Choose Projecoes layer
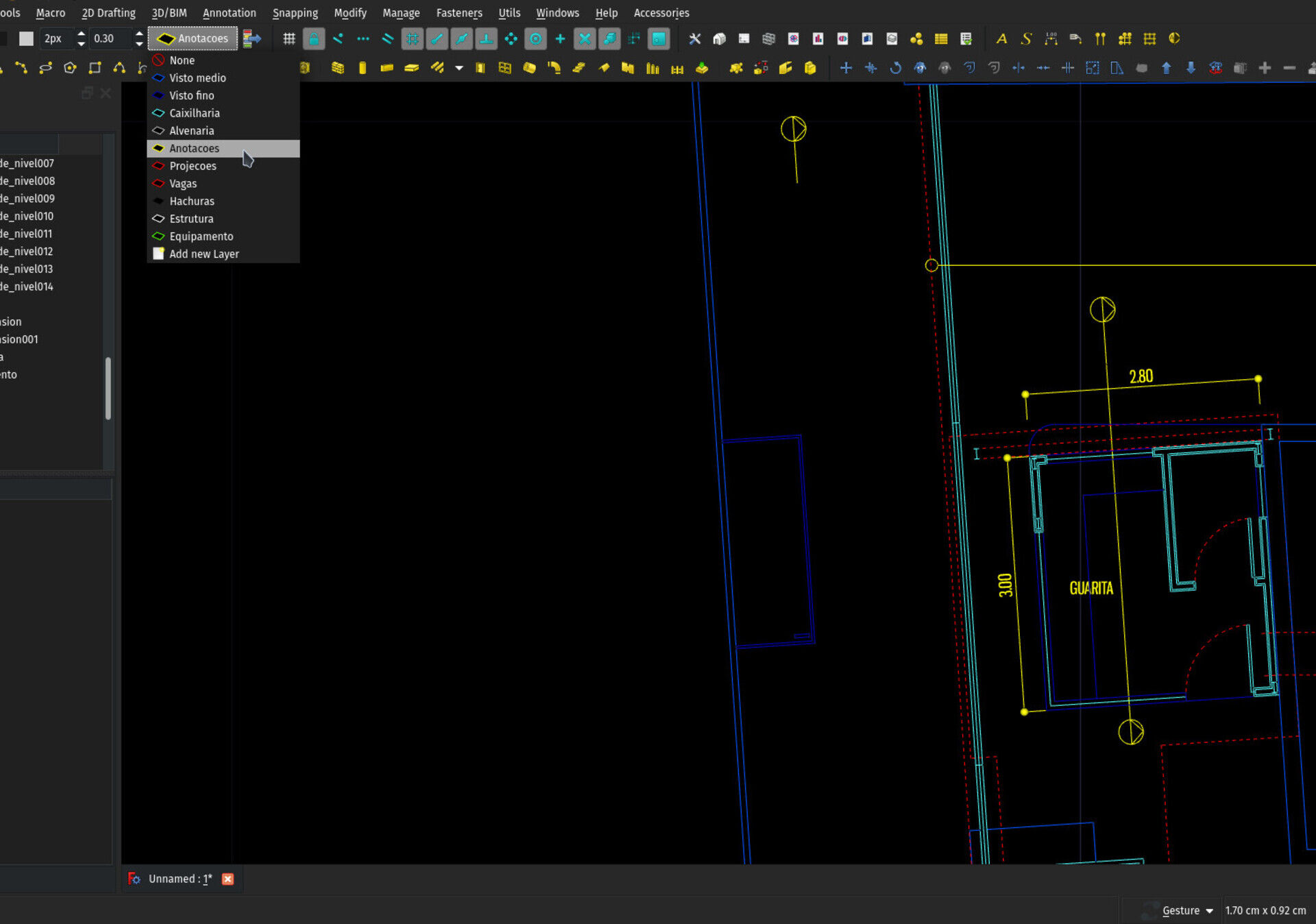The width and height of the screenshot is (1316, 924). pyautogui.click(x=223, y=166)
